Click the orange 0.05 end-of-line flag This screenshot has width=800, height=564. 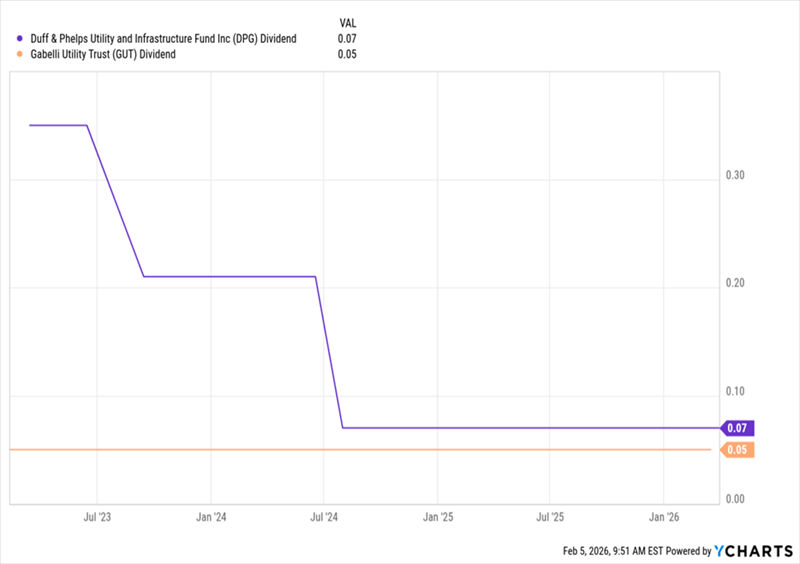pyautogui.click(x=738, y=450)
